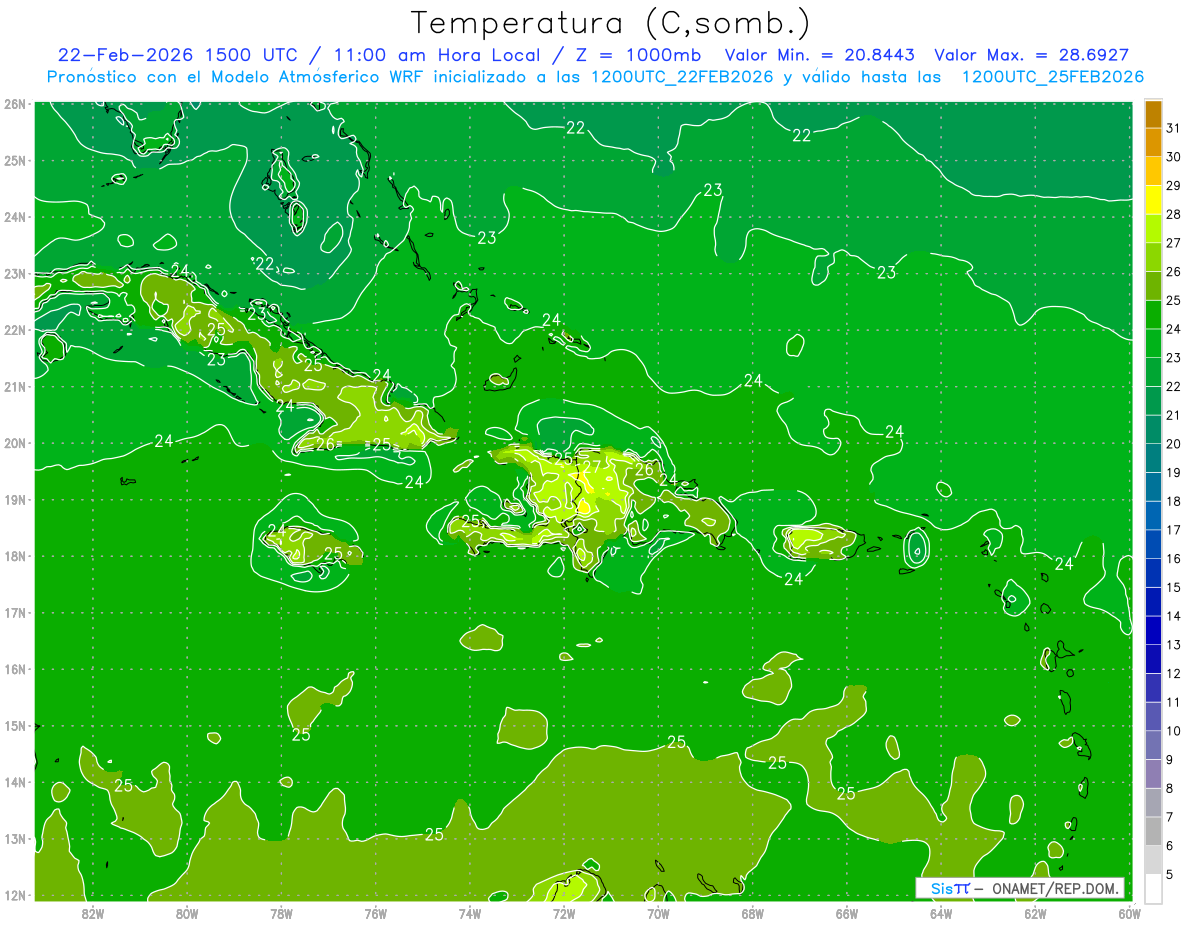The height and width of the screenshot is (927, 1200).
Task: Select the "Valor Max. = 28.6927" text
Action: (1032, 55)
